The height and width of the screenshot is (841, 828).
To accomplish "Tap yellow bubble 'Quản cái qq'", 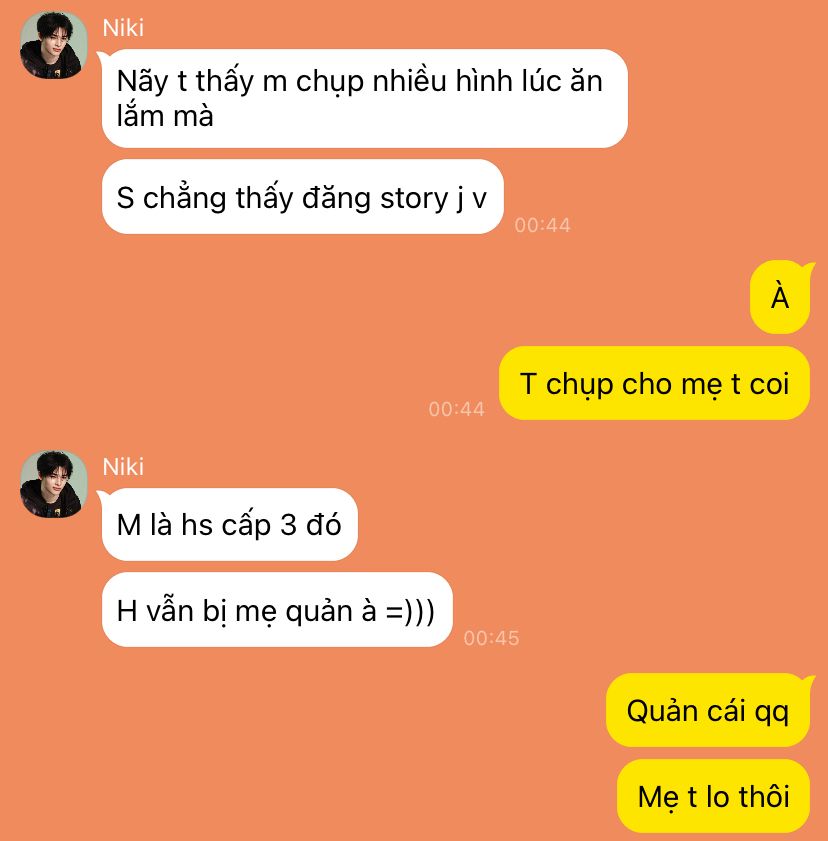I will click(x=708, y=710).
